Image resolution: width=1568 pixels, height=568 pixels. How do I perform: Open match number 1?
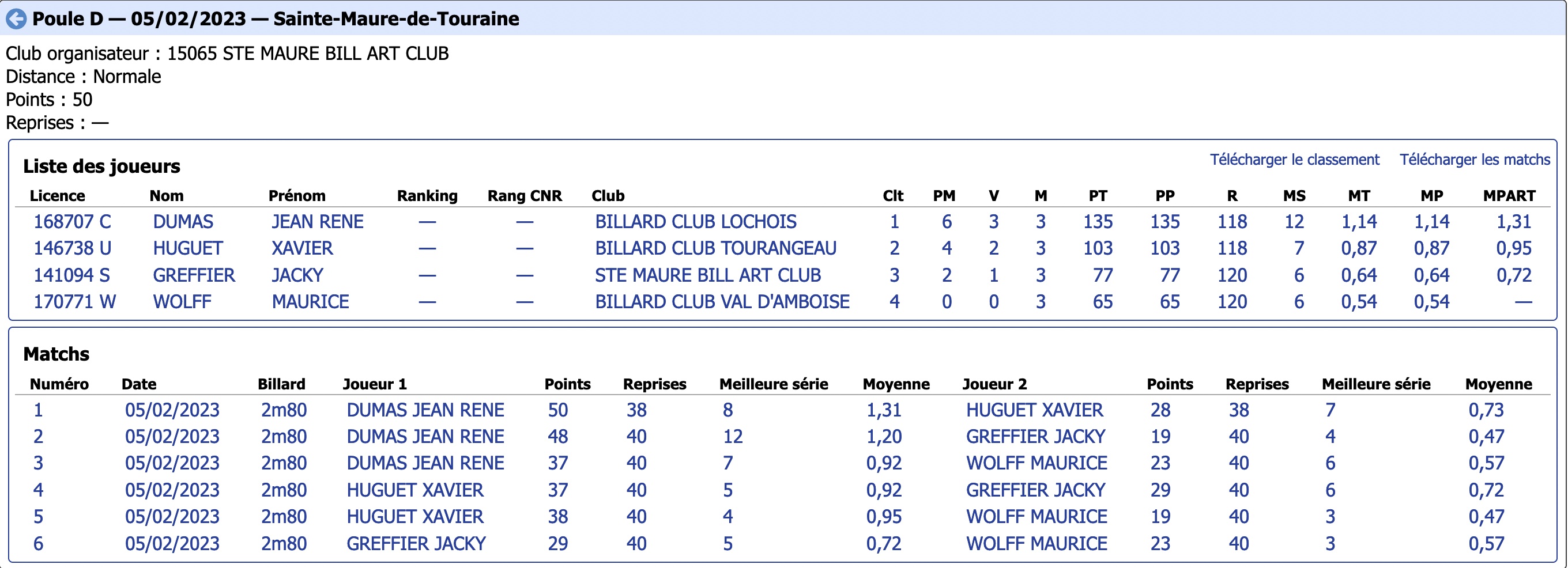(39, 410)
